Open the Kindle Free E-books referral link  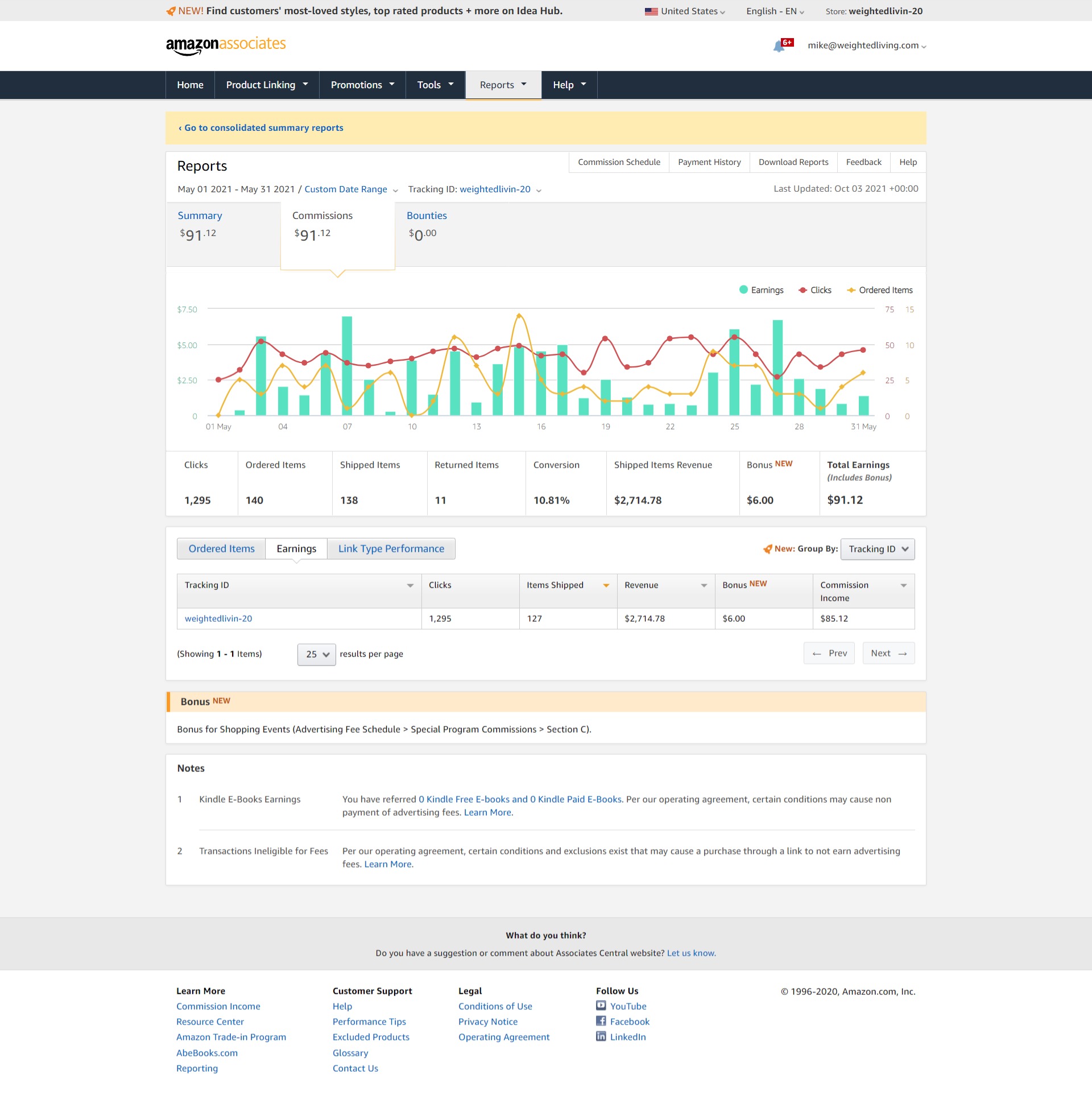[520, 800]
